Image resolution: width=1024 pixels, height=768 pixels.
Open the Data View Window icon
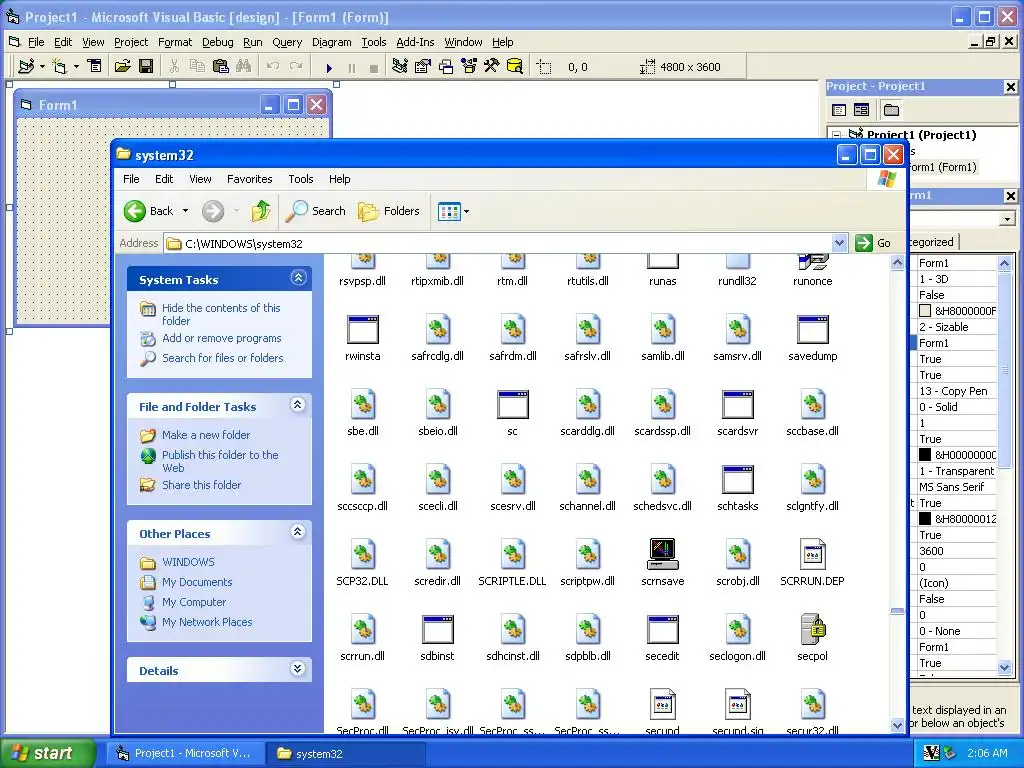(515, 66)
